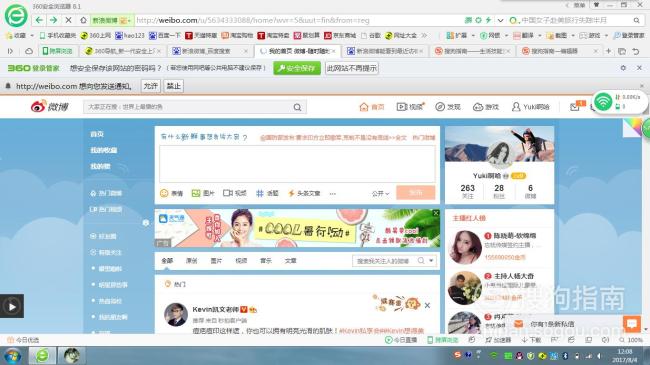The image size is (650, 365).
Task: Open the 京东商城 bookmark
Action: (x=340, y=36)
